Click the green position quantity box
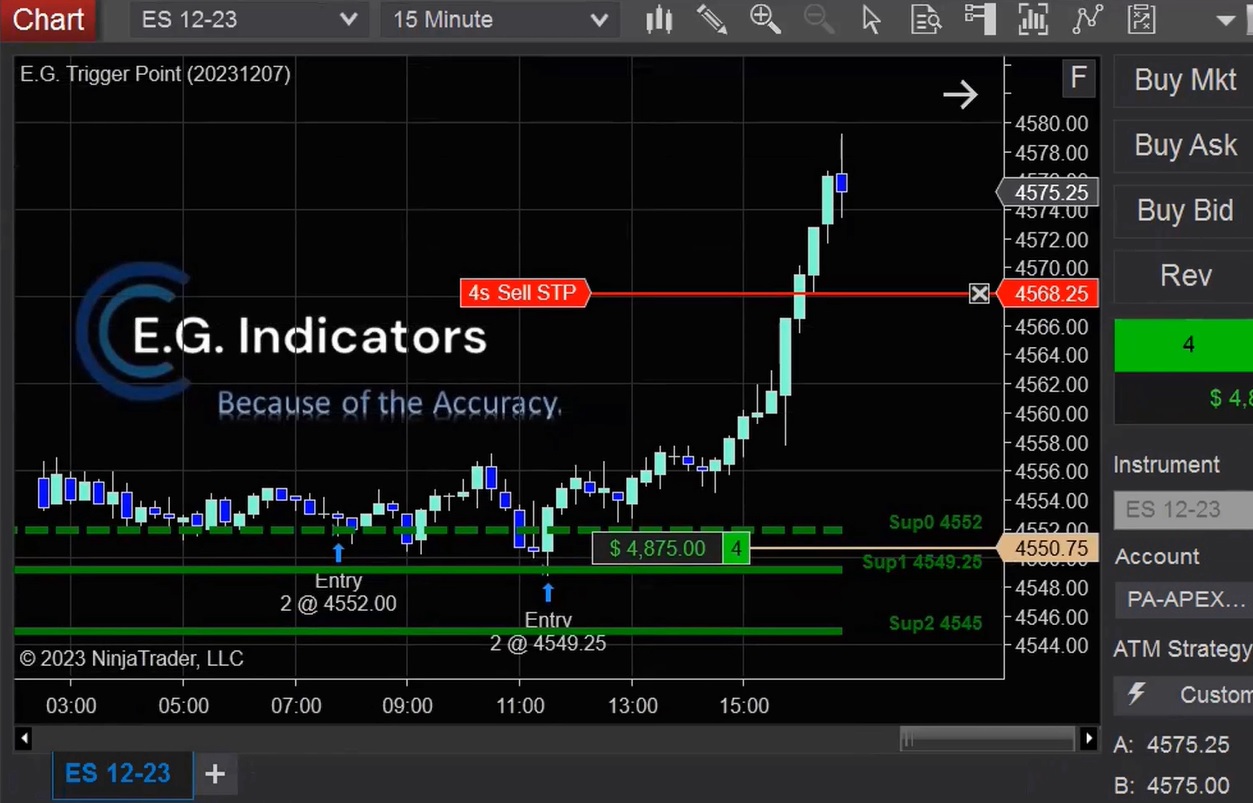This screenshot has height=803, width=1253. [x=1184, y=345]
